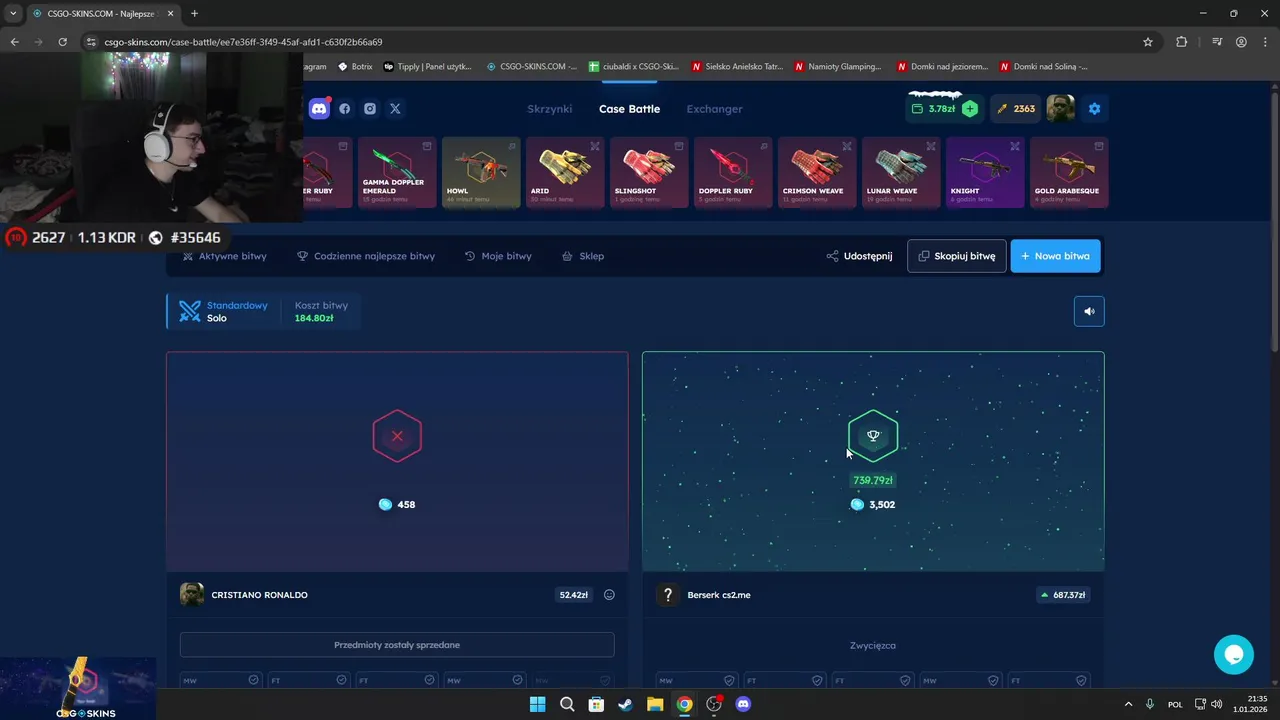
Task: Click the 687.37zł winnings badge
Action: click(1063, 595)
